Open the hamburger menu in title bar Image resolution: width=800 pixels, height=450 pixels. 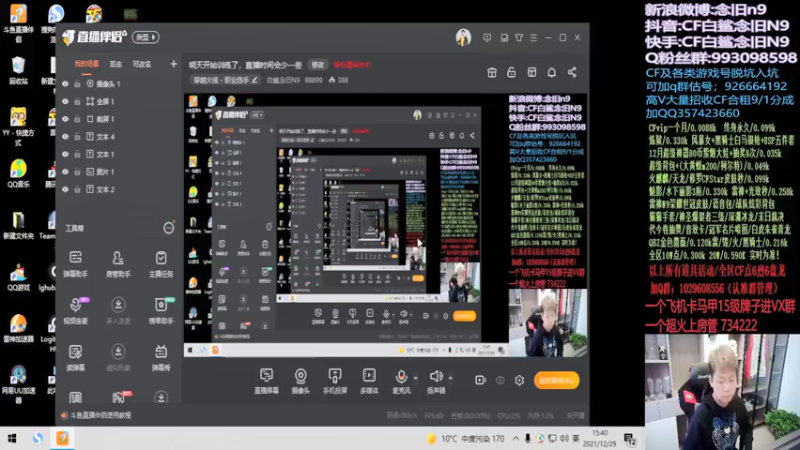coord(533,38)
